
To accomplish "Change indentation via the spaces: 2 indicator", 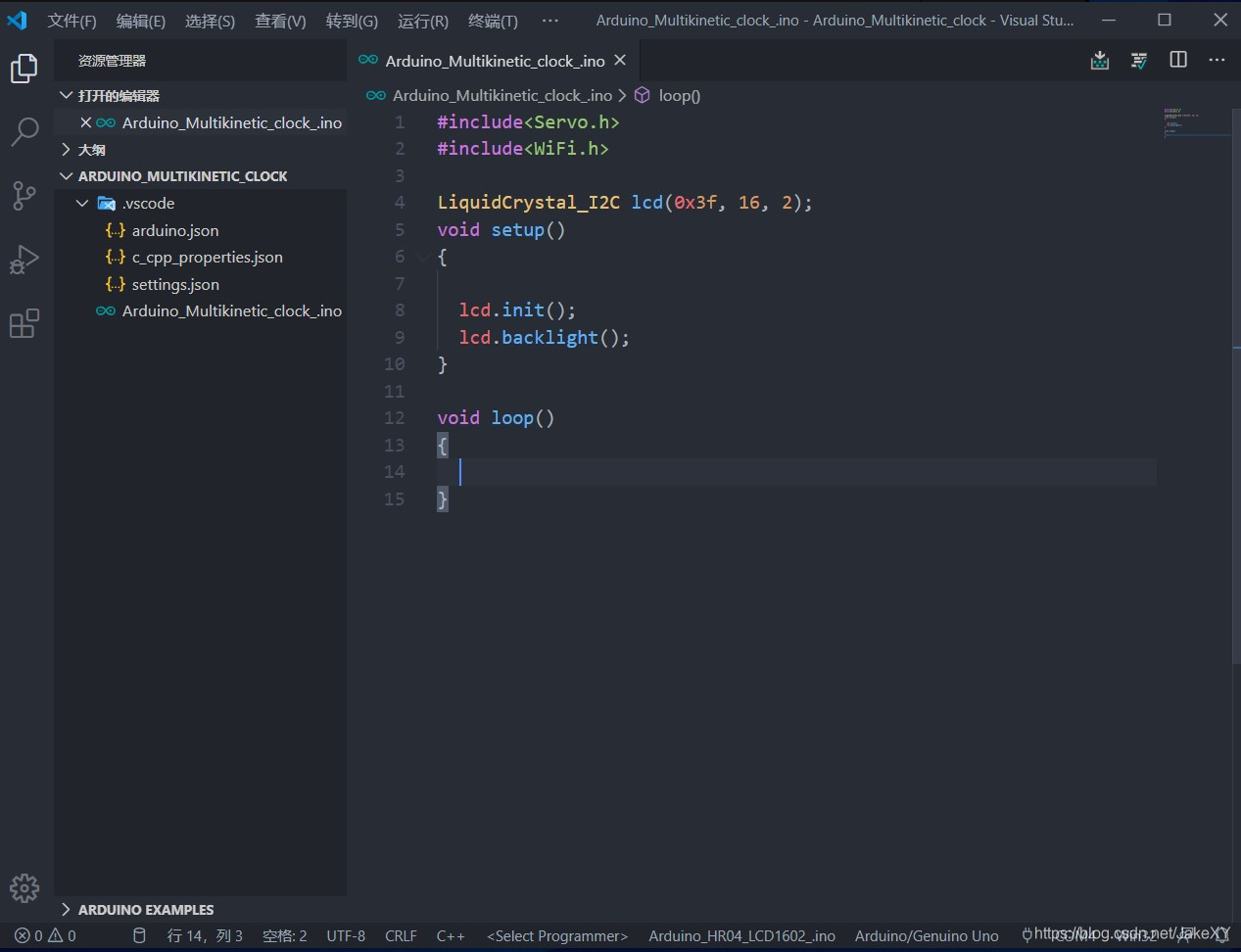I will 285,935.
